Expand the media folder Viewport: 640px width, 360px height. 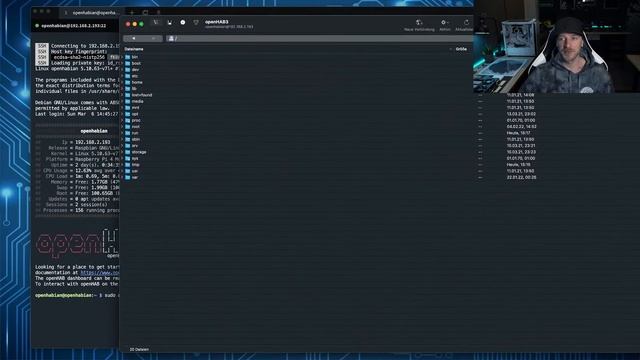pos(122,101)
